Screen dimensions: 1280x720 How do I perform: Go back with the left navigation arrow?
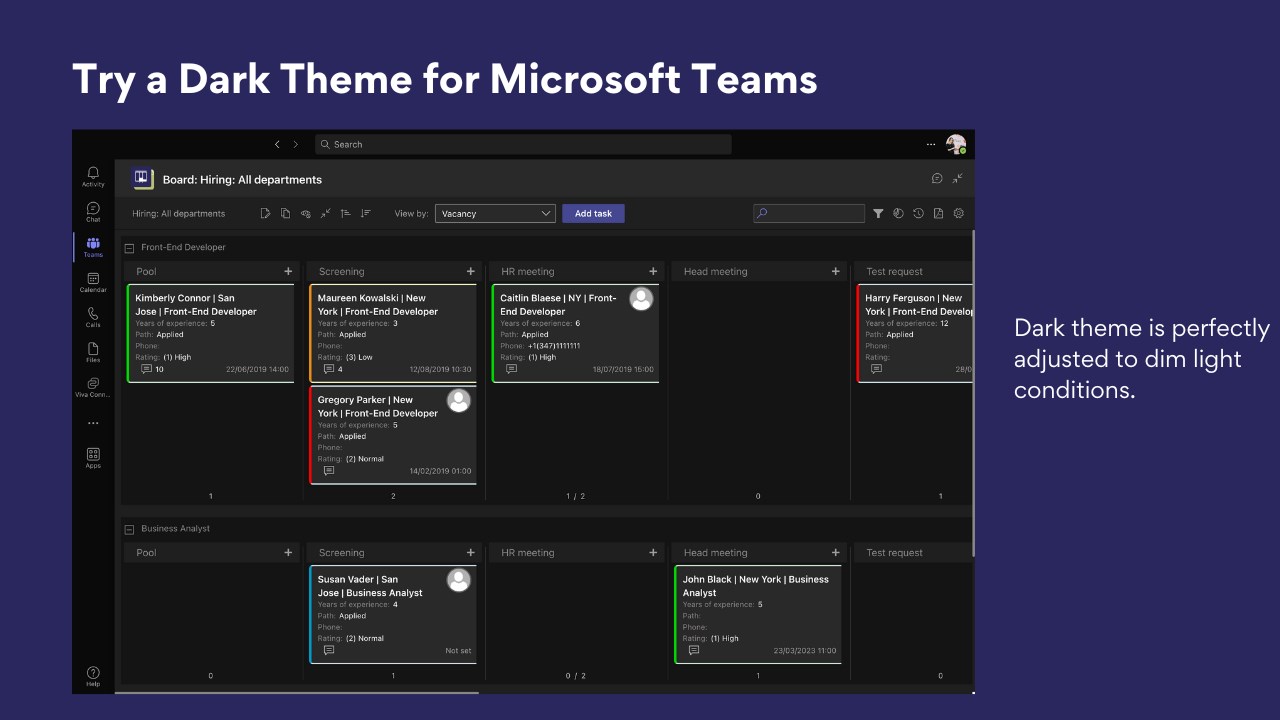click(277, 144)
